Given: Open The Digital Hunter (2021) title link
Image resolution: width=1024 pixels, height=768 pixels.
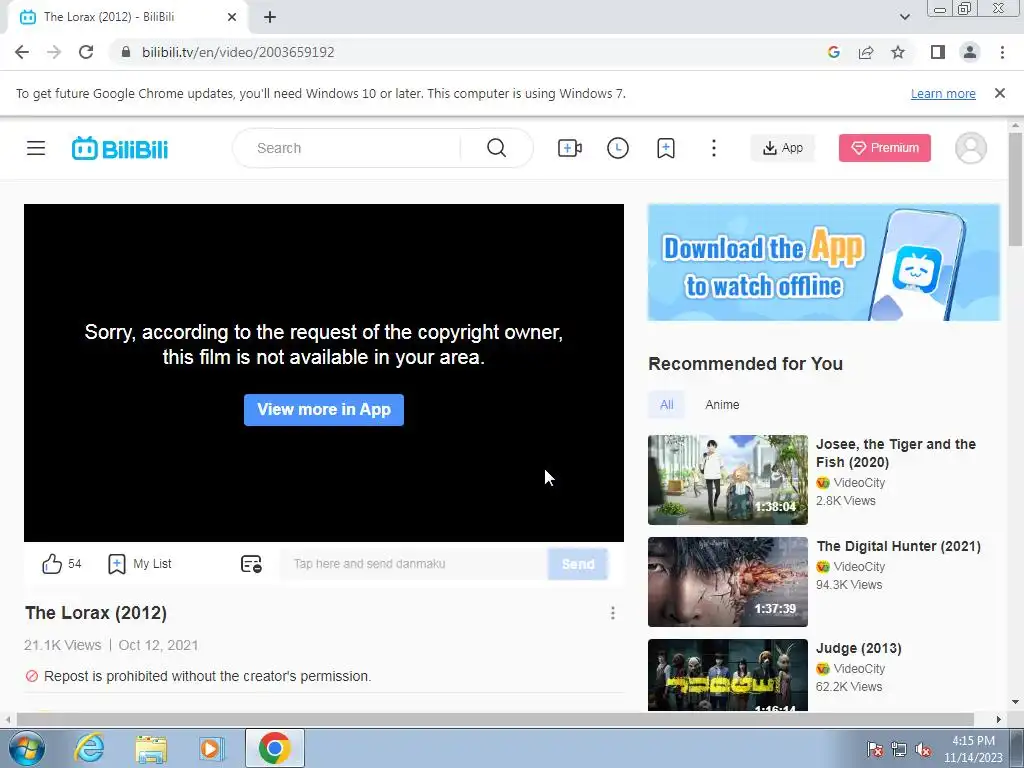Looking at the screenshot, I should click(x=899, y=546).
